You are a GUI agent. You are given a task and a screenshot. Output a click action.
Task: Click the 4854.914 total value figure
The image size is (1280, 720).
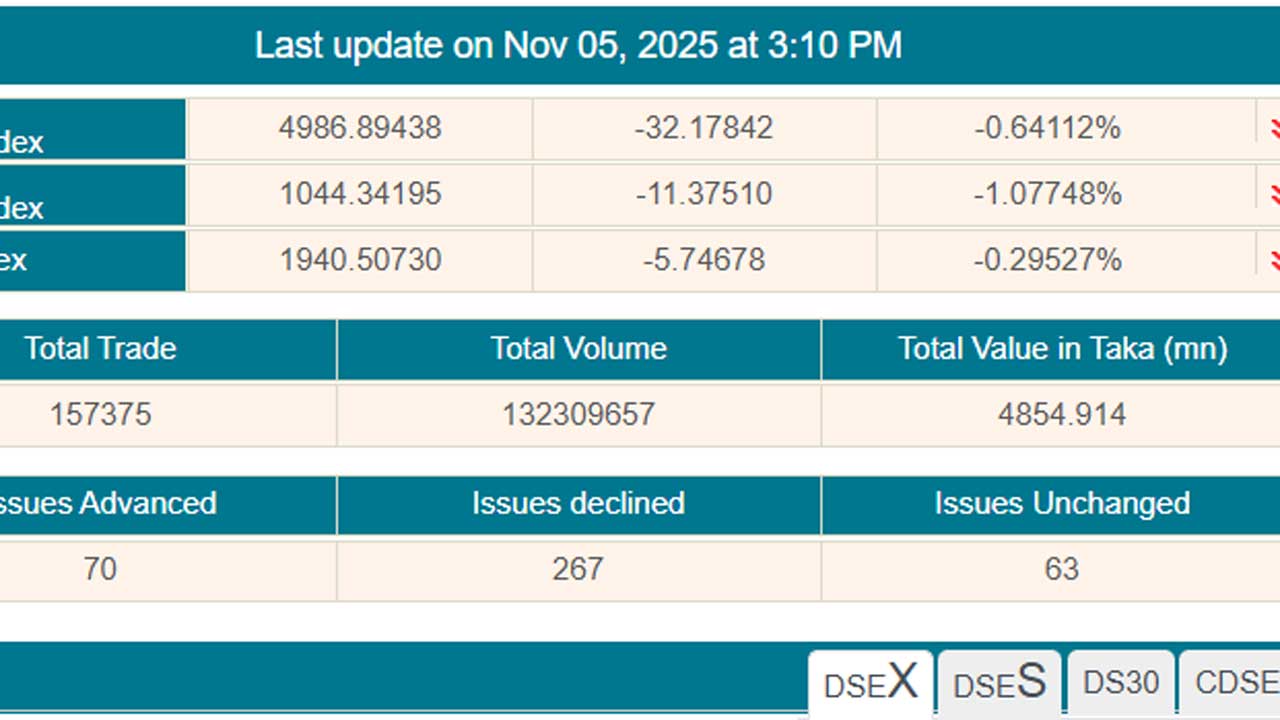[1062, 414]
